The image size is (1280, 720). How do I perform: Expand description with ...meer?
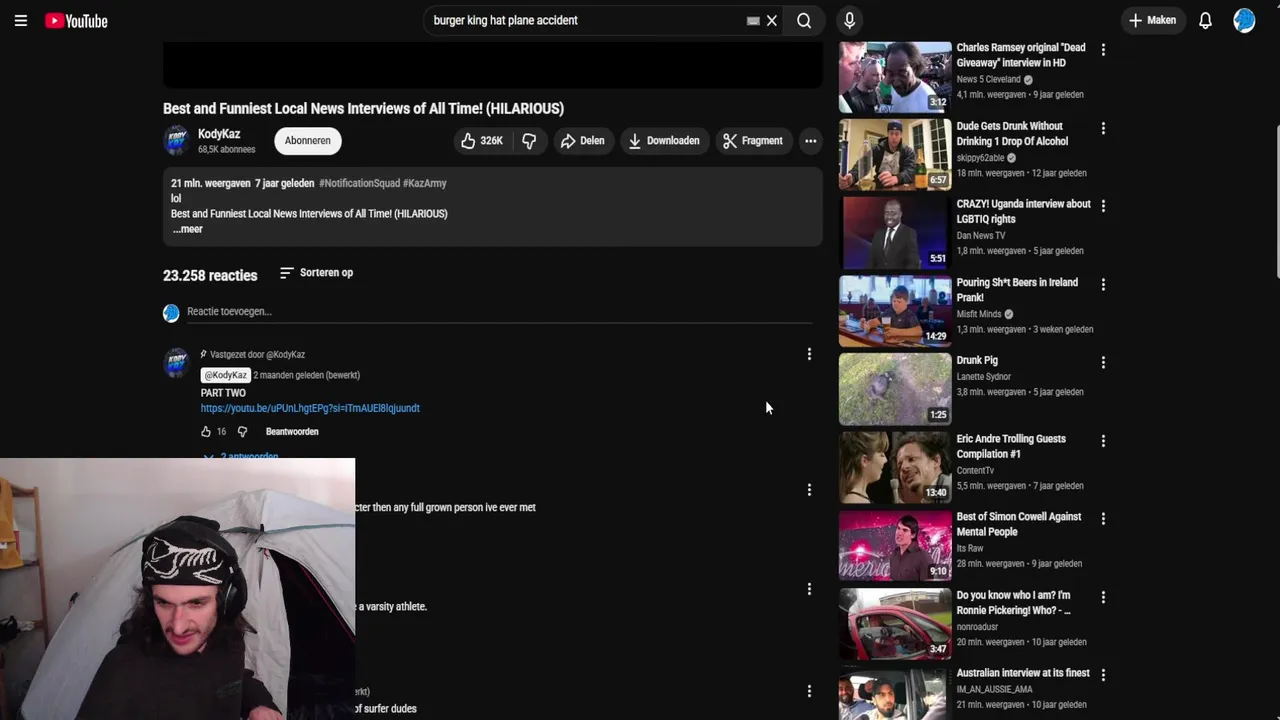pyautogui.click(x=187, y=229)
